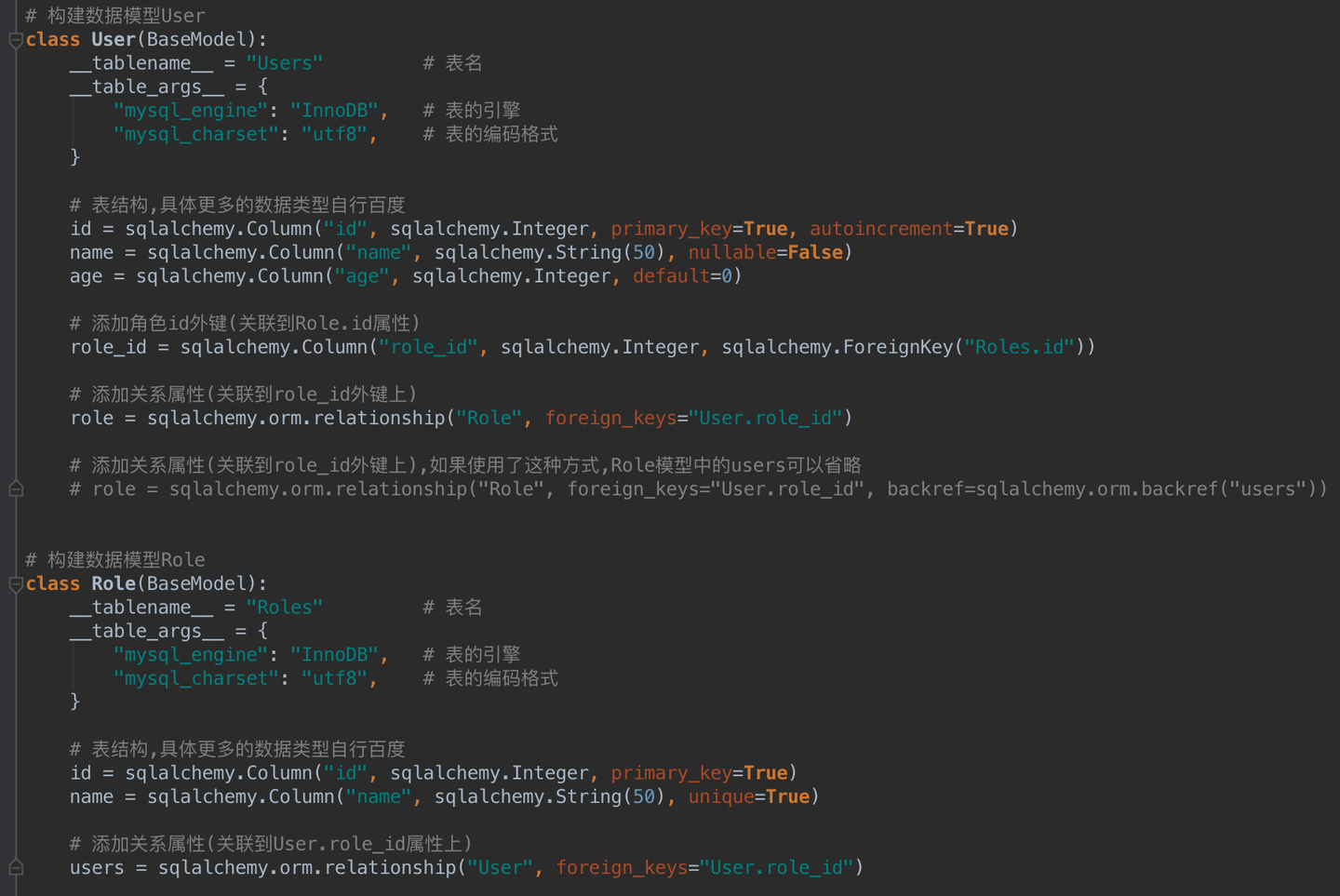Click the variable 'users' at assignment start
This screenshot has height=896, width=1340.
97,868
